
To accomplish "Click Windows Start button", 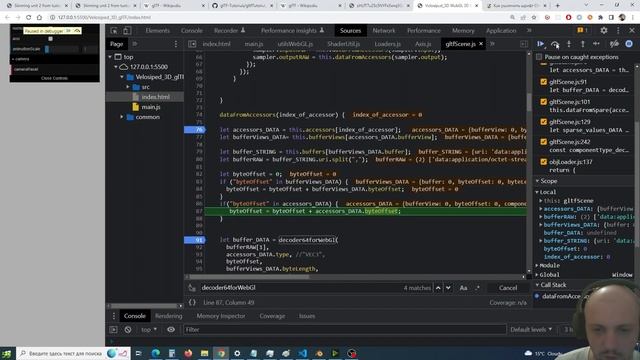I will pyautogui.click(x=7, y=353).
